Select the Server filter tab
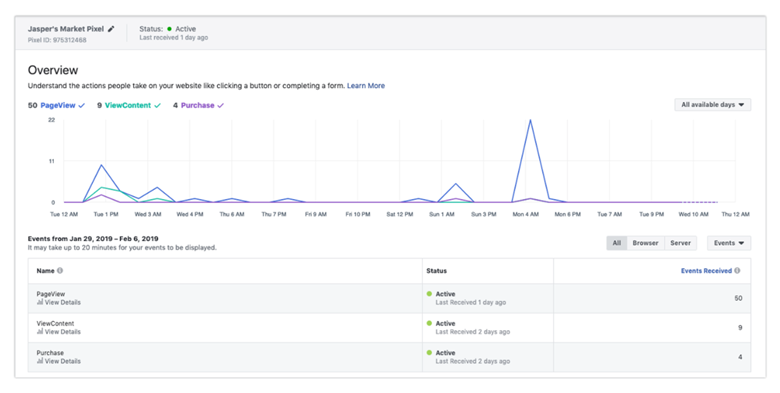 tap(680, 243)
